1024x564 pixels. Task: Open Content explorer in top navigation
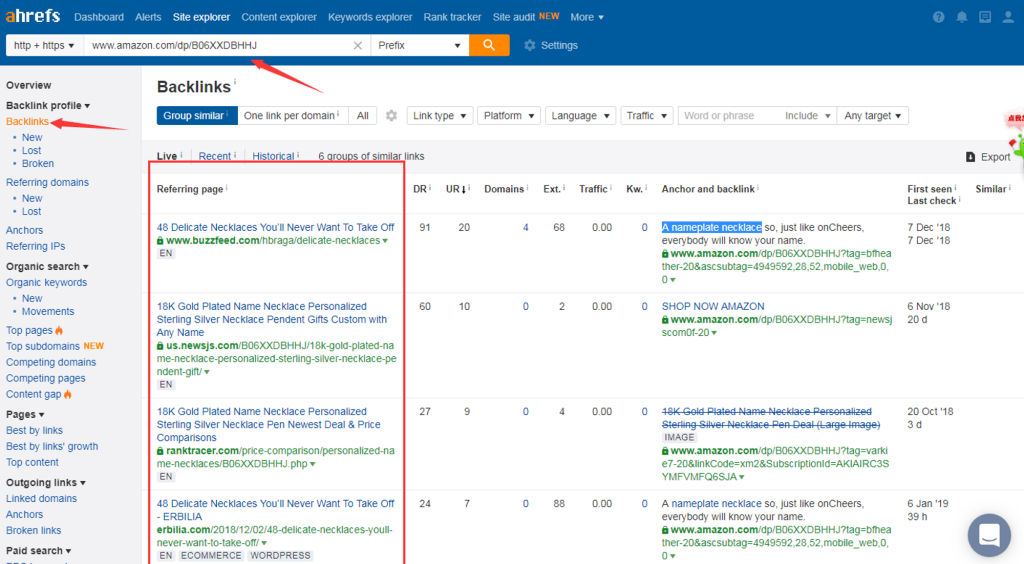(x=279, y=17)
